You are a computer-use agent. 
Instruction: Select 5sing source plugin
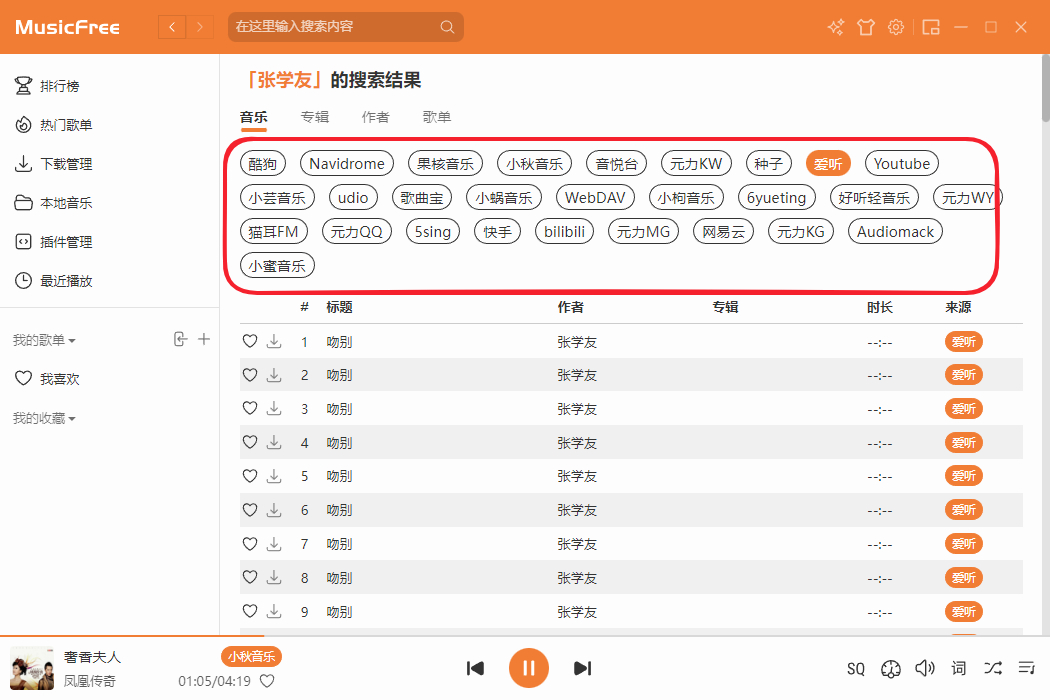tap(433, 232)
